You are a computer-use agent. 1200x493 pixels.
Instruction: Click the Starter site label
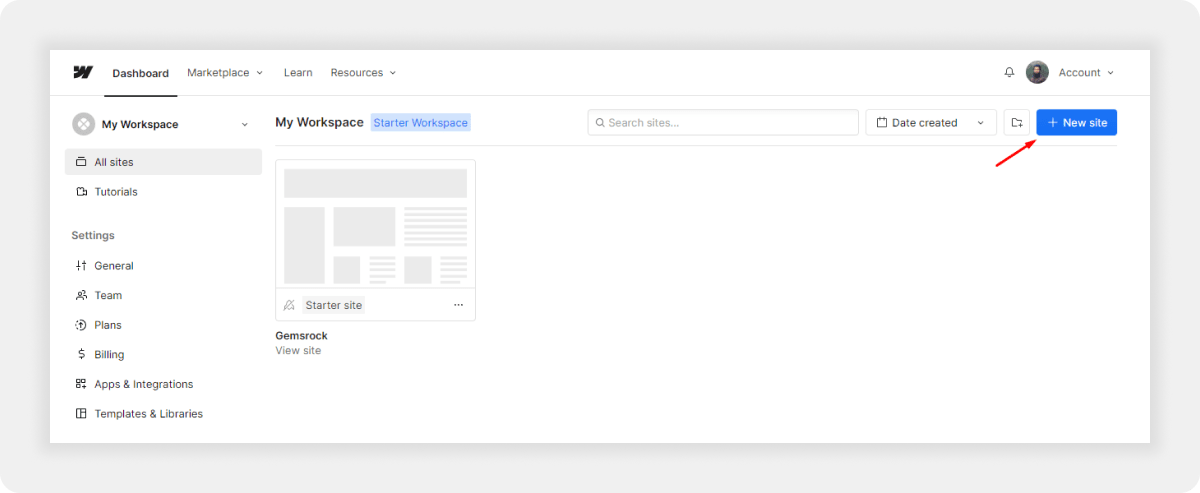[334, 305]
